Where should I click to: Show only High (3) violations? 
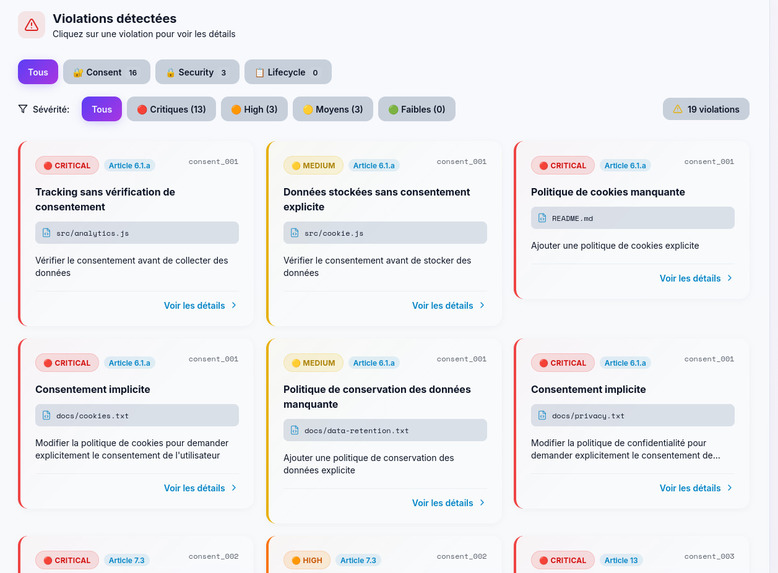pyautogui.click(x=254, y=109)
